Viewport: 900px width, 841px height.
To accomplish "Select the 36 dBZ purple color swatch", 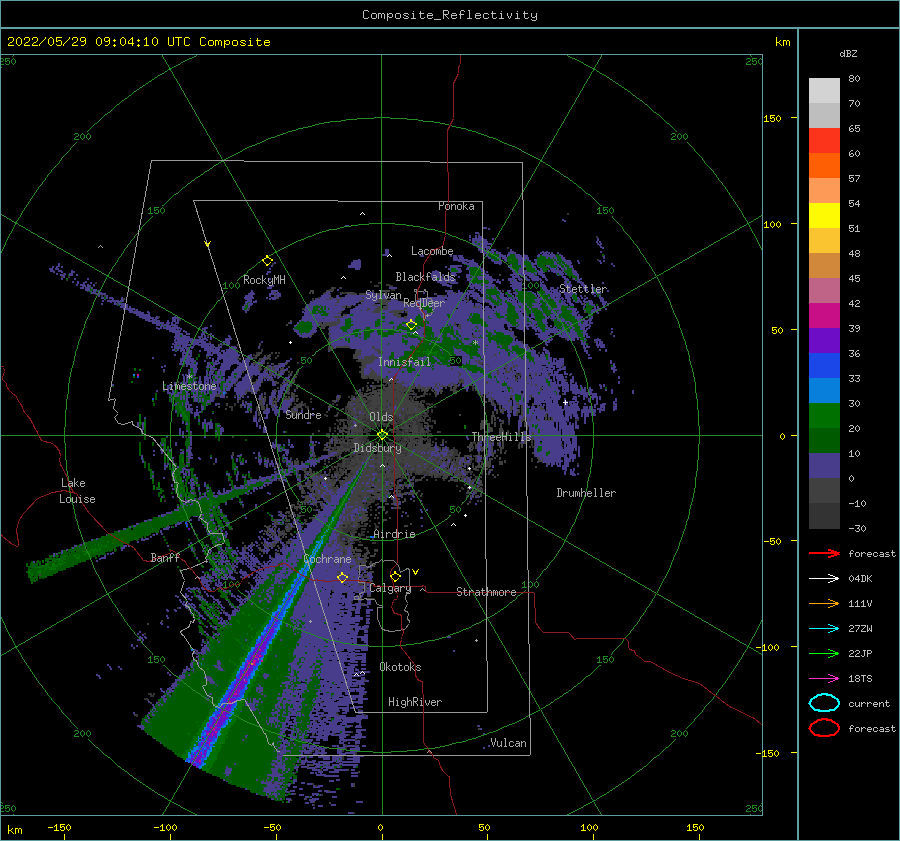I will [824, 340].
